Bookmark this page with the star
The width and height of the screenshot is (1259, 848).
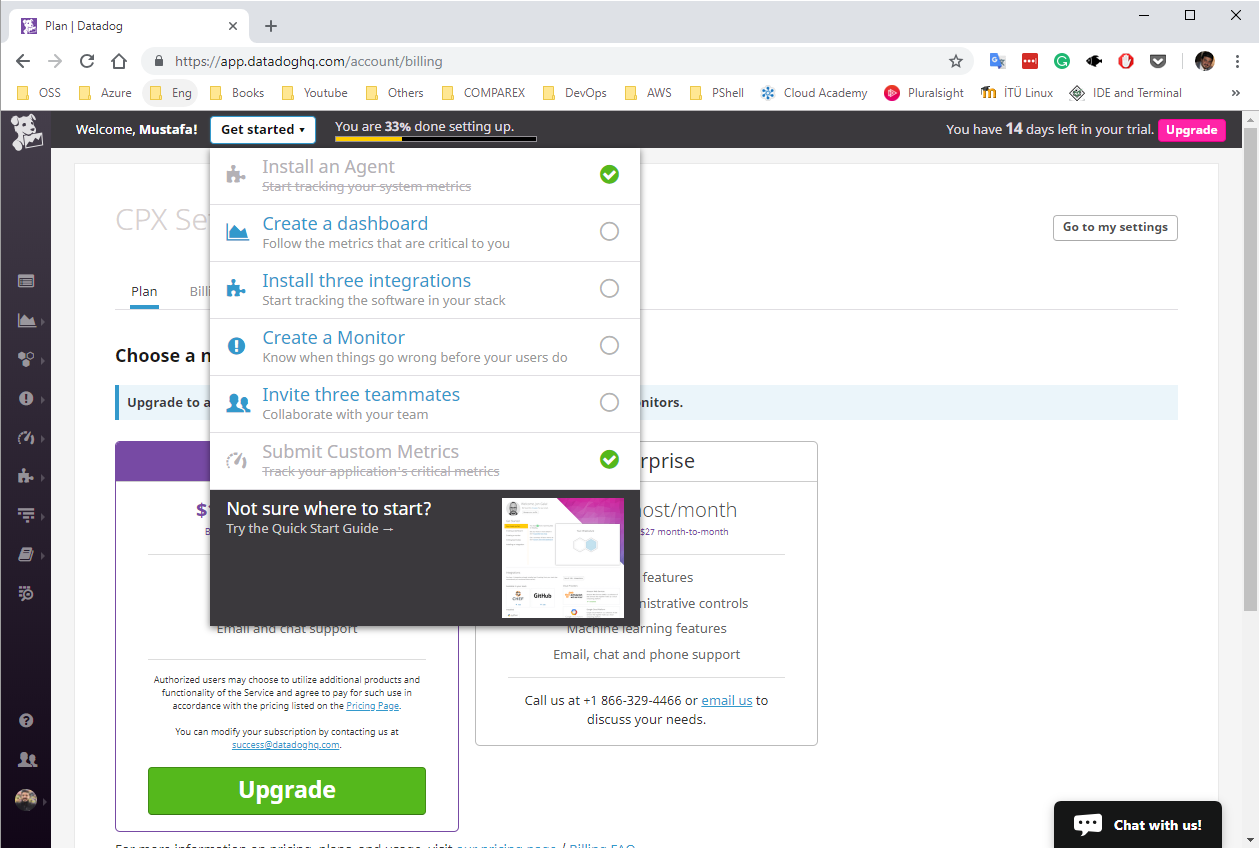956,61
